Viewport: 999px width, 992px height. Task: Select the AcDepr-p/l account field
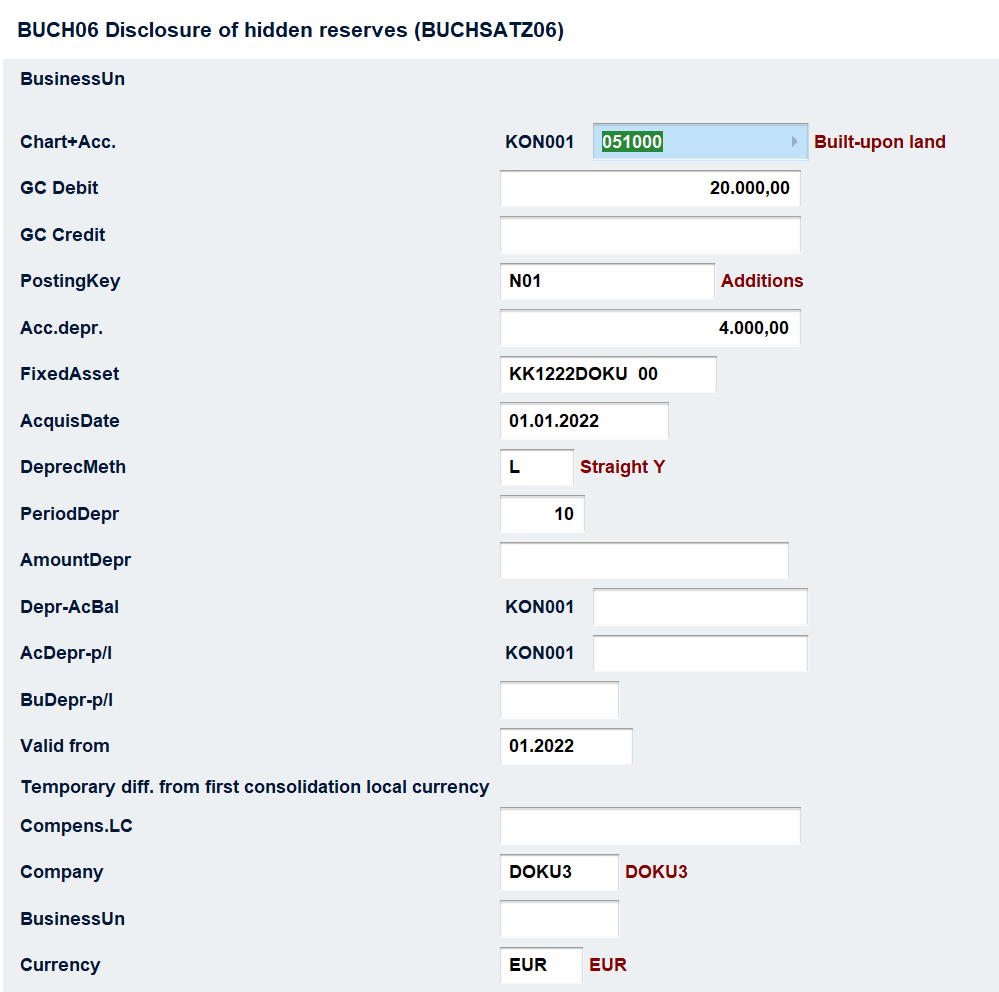[700, 653]
